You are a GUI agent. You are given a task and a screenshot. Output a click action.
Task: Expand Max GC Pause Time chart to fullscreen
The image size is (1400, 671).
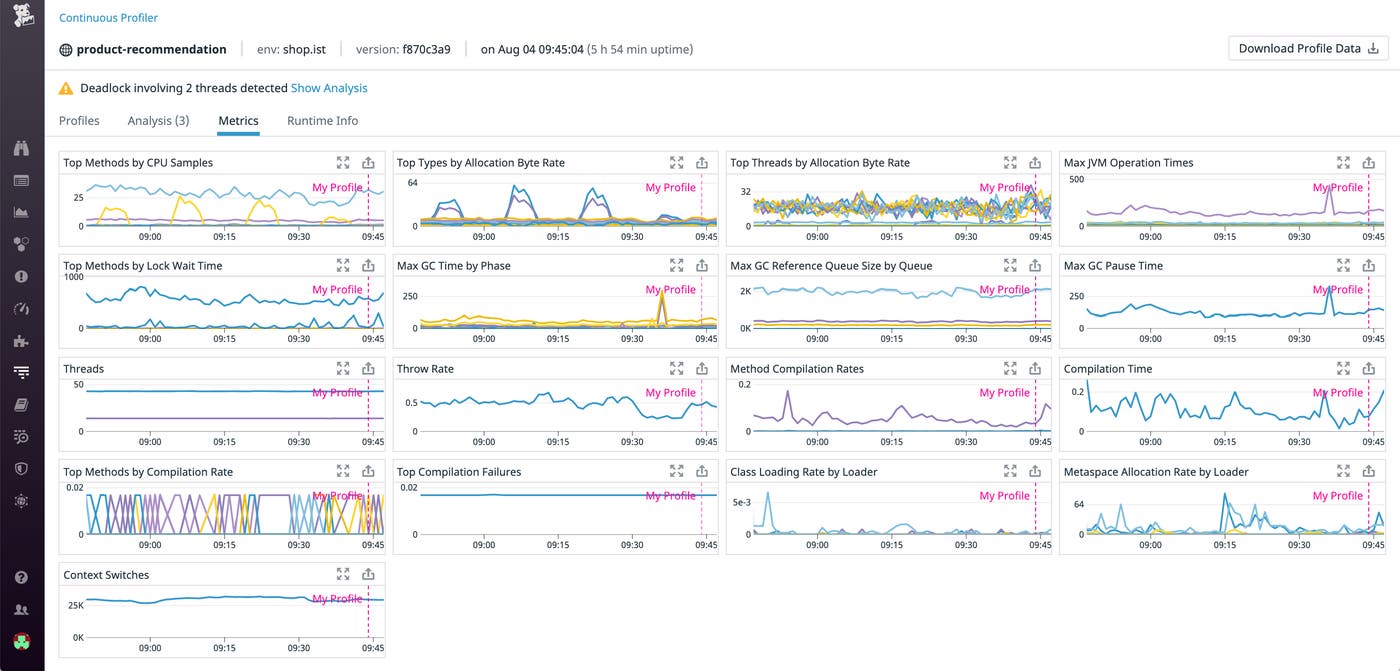pos(1343,265)
